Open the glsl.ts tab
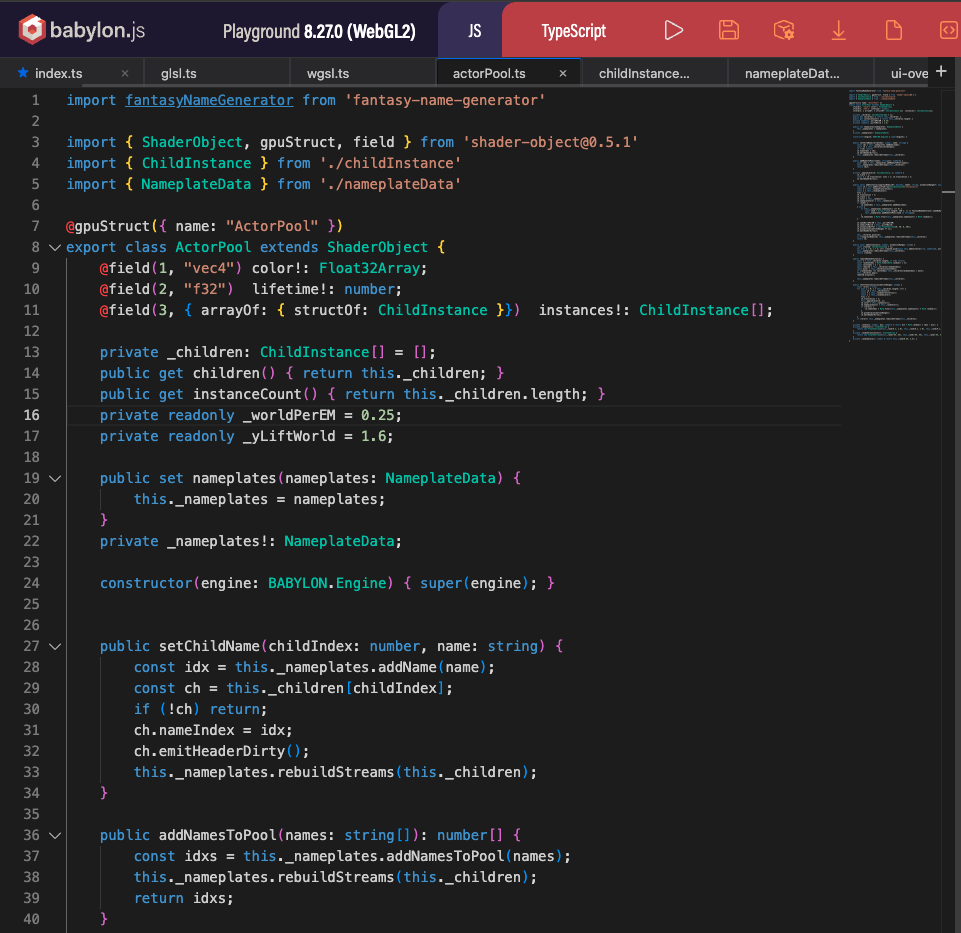 click(178, 73)
